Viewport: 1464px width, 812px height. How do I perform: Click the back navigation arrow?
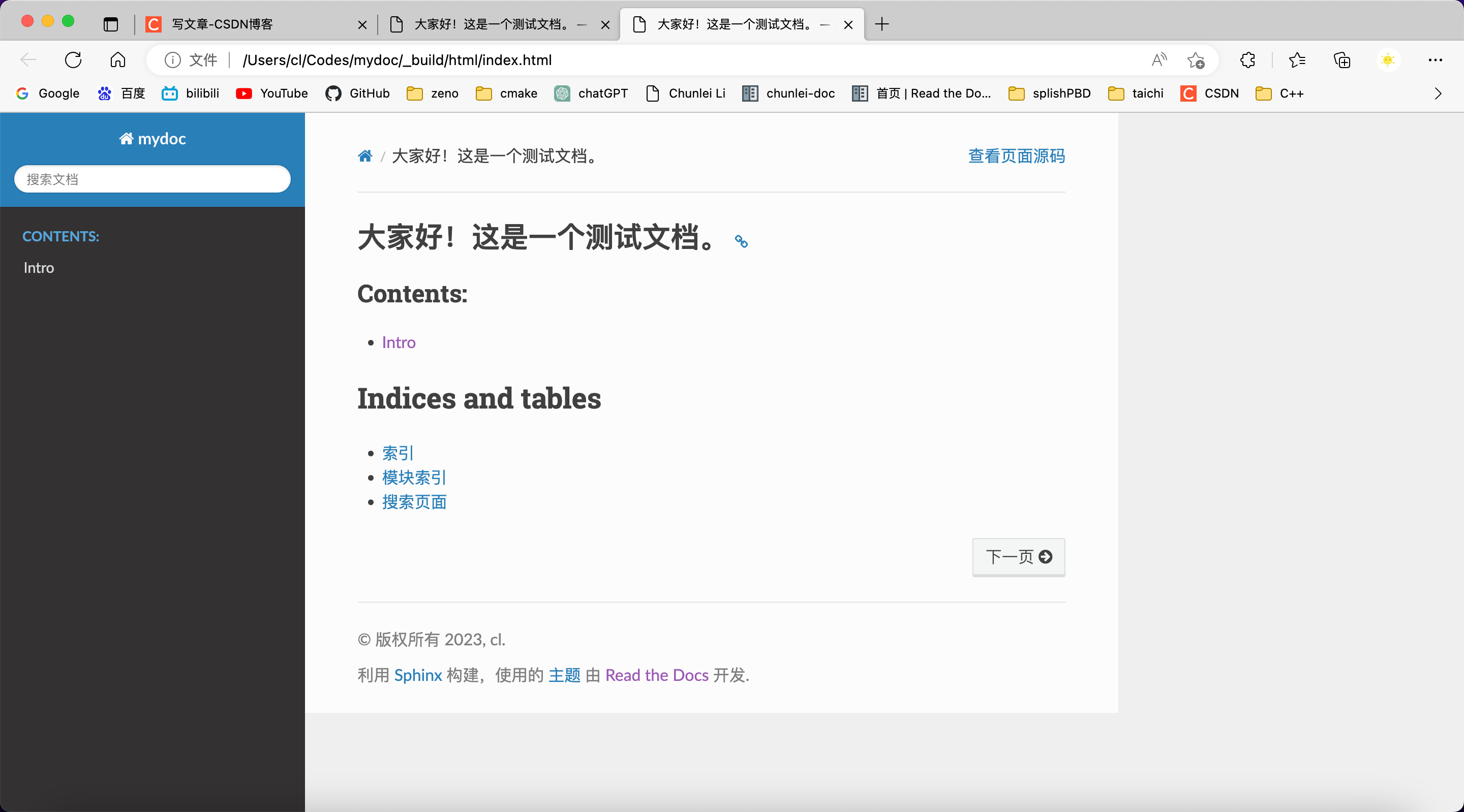(x=28, y=60)
